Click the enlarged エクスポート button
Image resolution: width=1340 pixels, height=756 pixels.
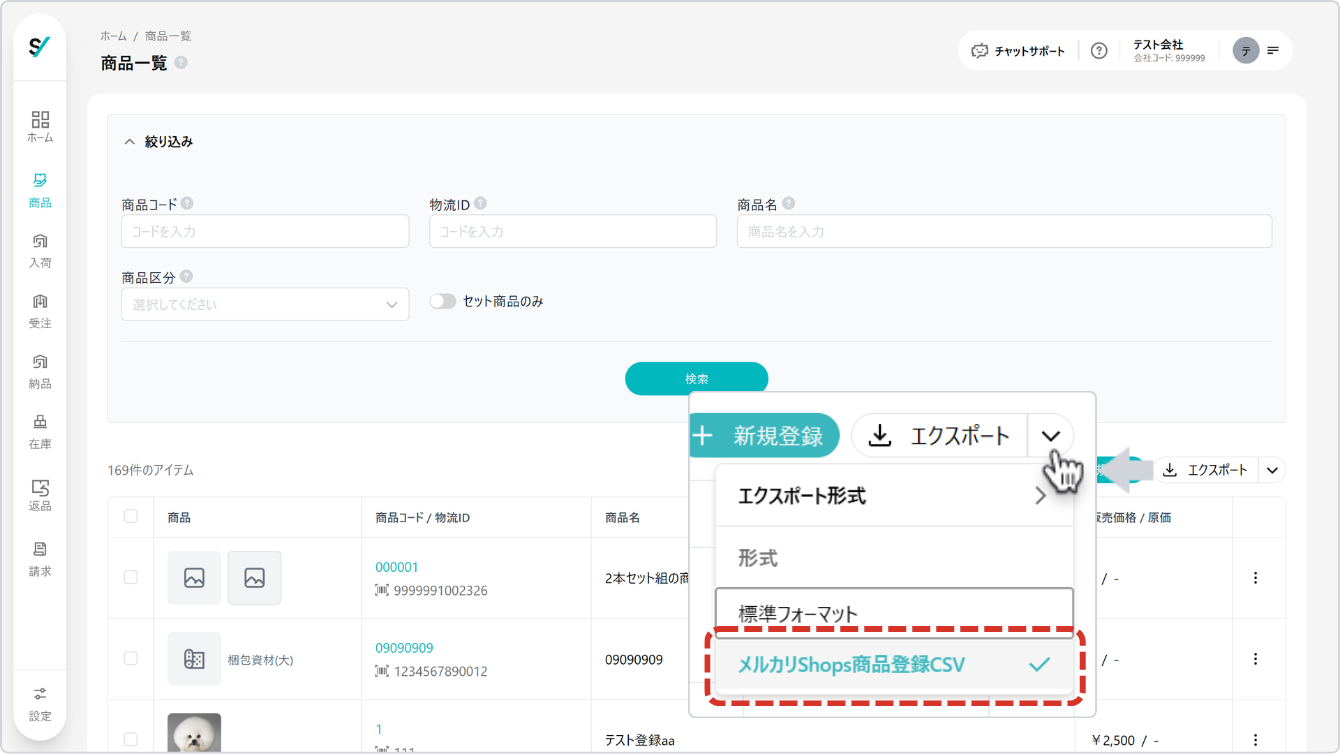939,435
